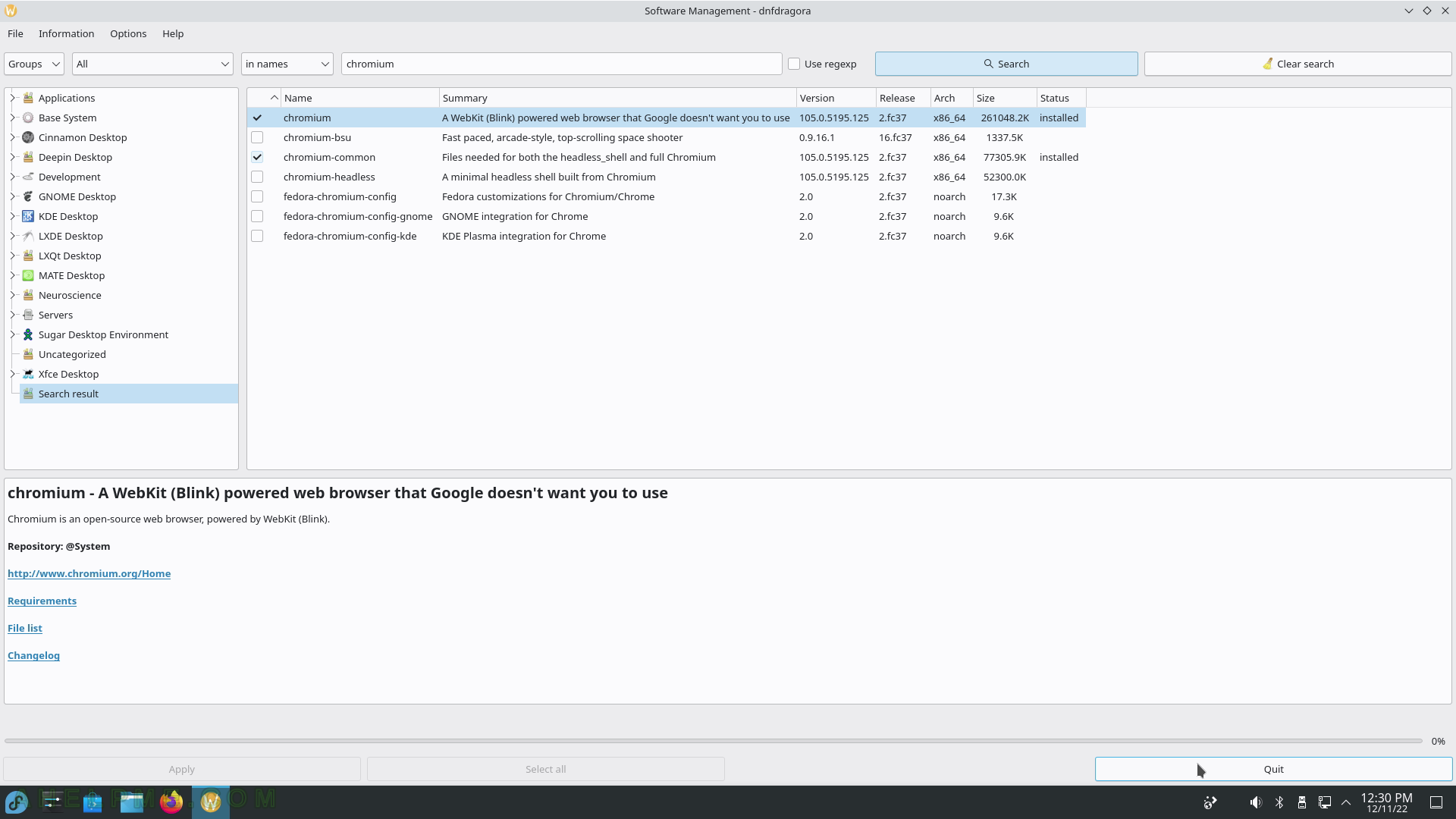The width and height of the screenshot is (1456, 819).
Task: Click the Quit button
Action: [1273, 769]
